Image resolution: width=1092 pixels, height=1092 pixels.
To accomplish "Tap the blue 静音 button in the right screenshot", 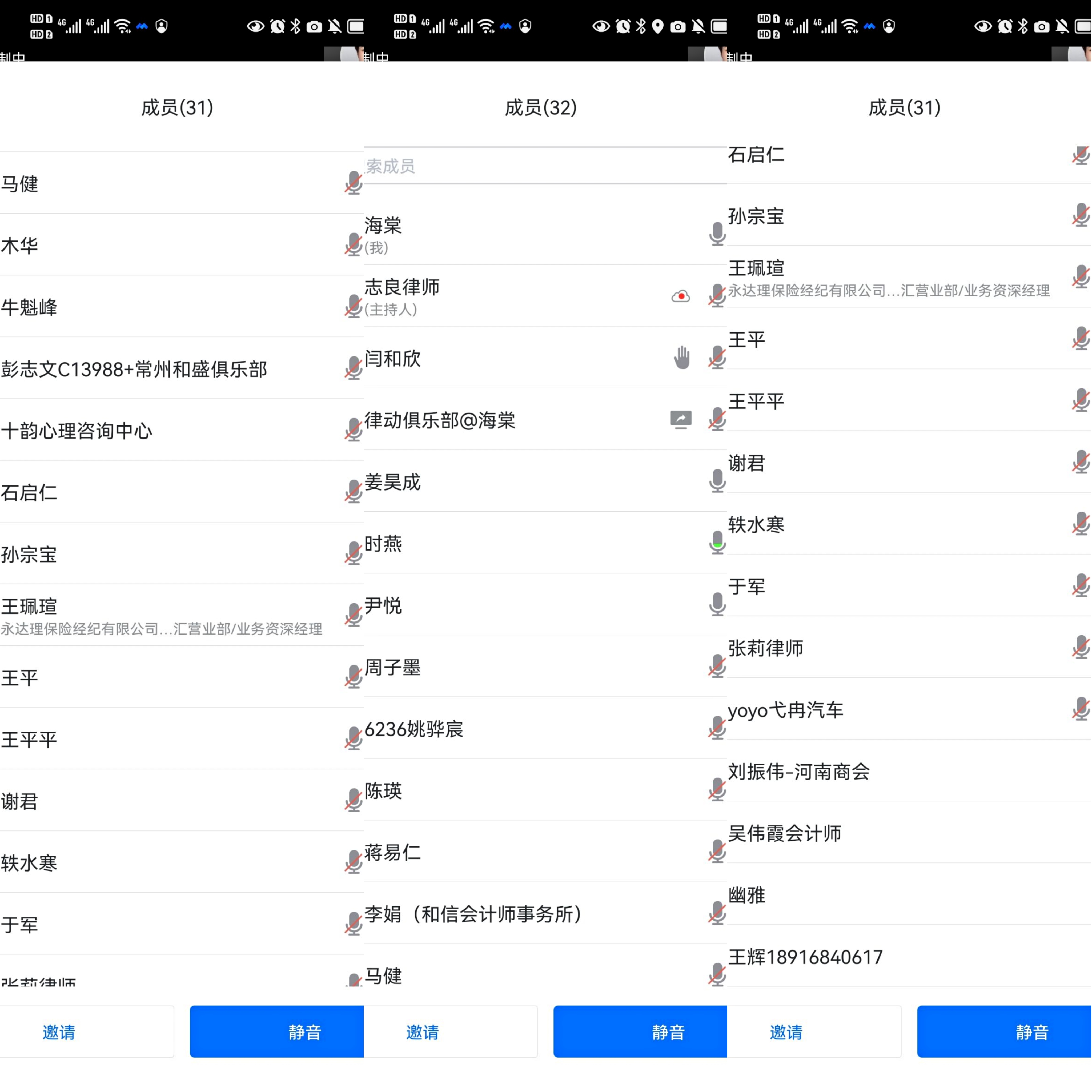I will point(1004,1032).
